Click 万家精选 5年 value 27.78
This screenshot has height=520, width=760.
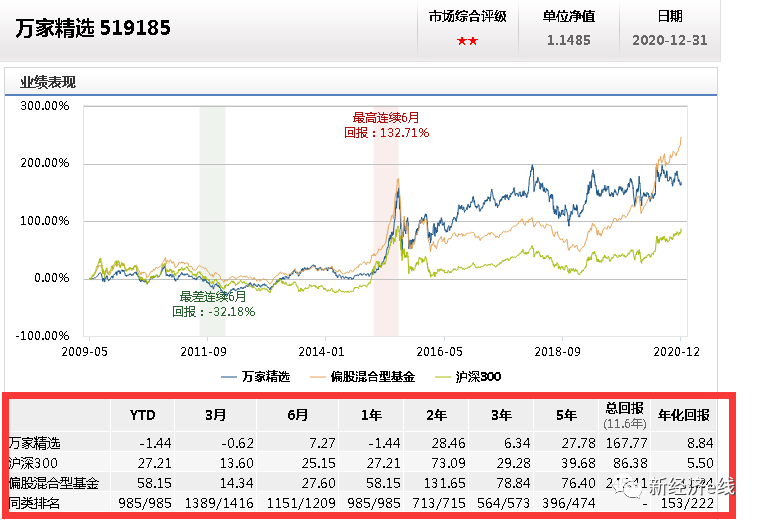click(x=579, y=443)
